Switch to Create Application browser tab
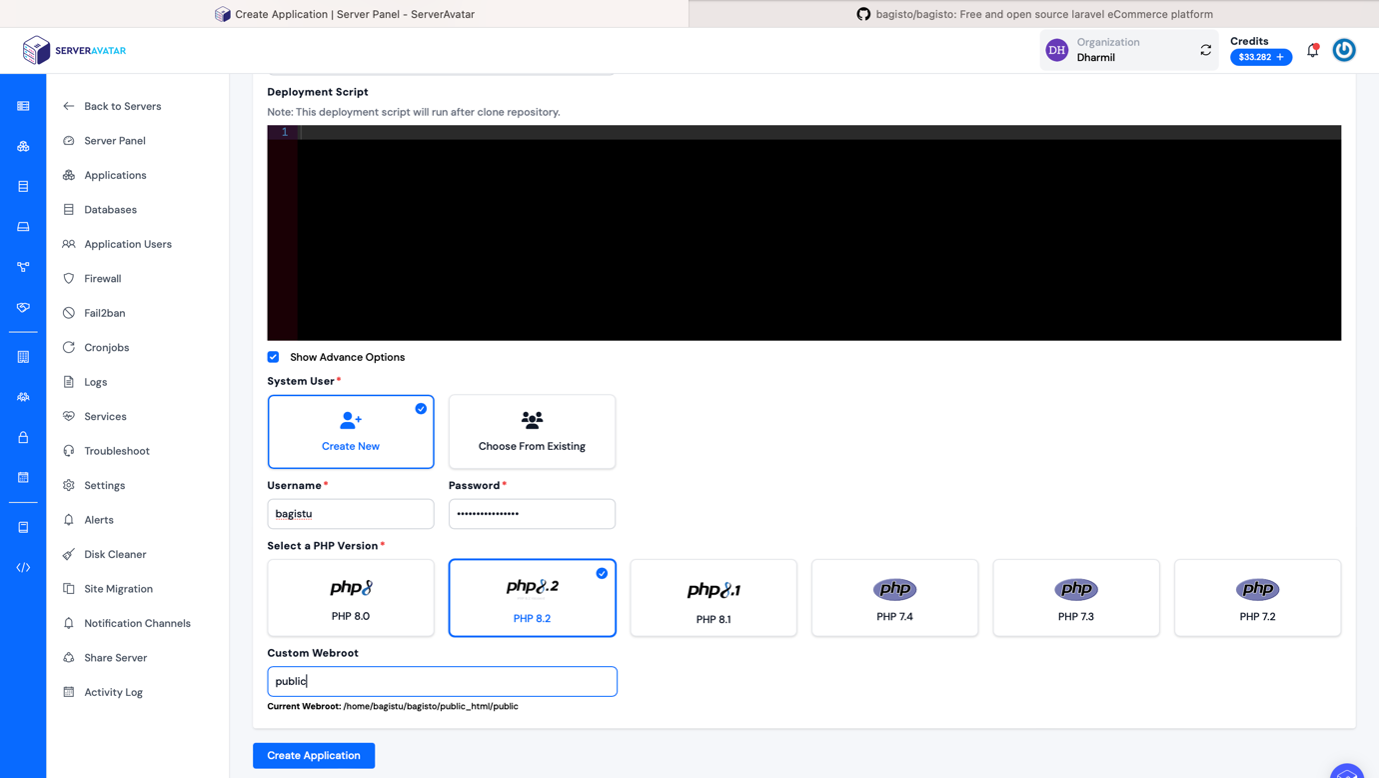The image size is (1384, 782). pos(346,14)
